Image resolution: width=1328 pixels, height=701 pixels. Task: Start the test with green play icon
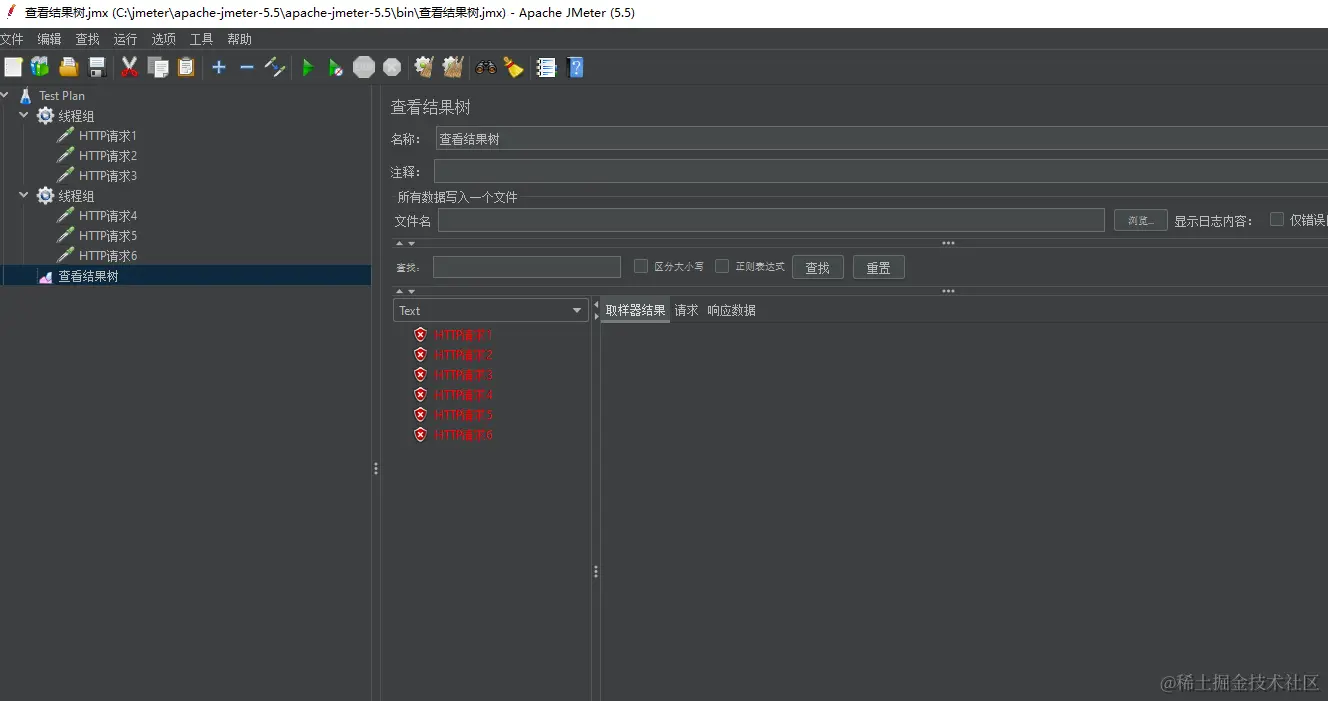click(308, 67)
